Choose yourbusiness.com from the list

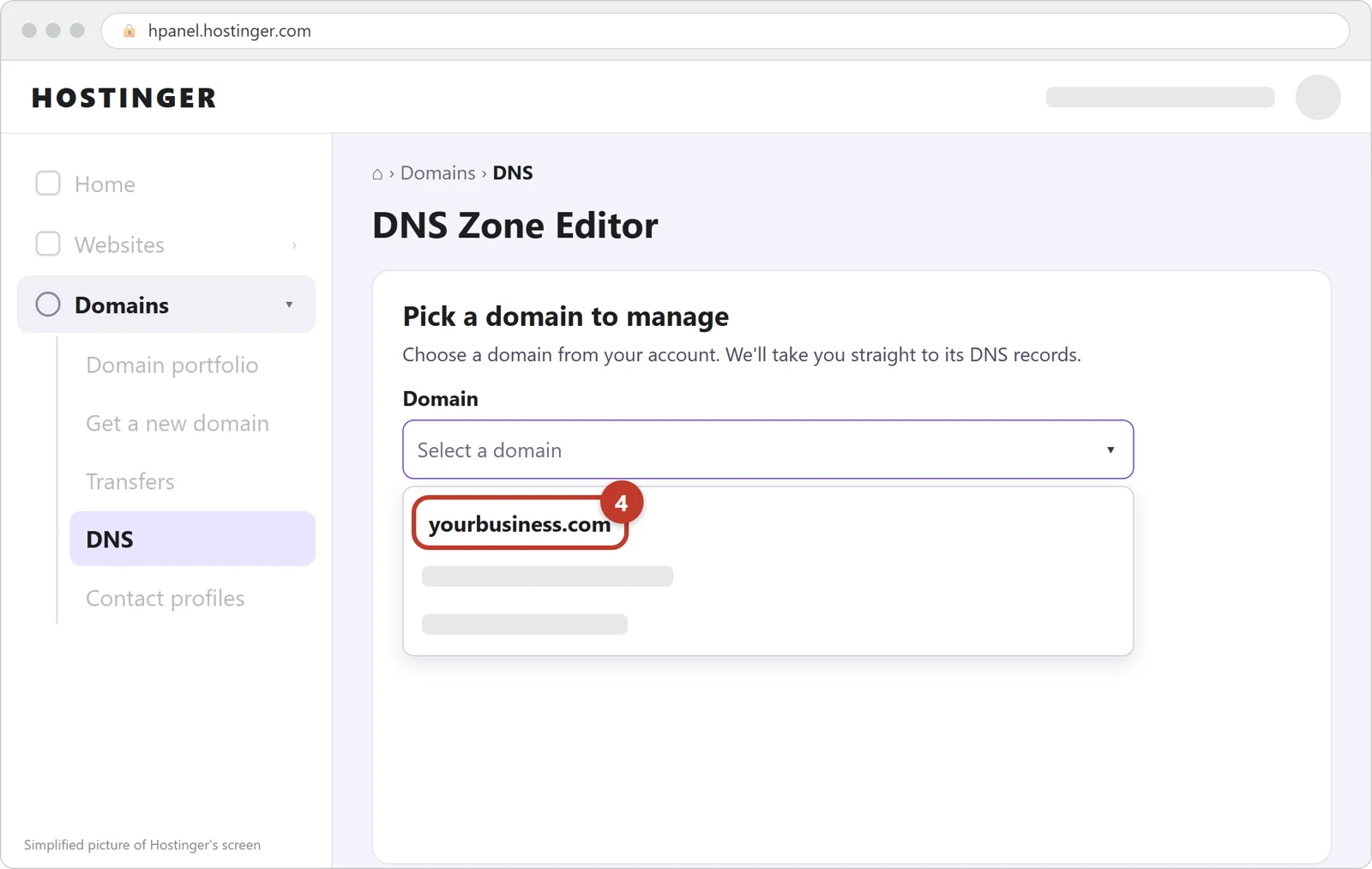(x=520, y=523)
